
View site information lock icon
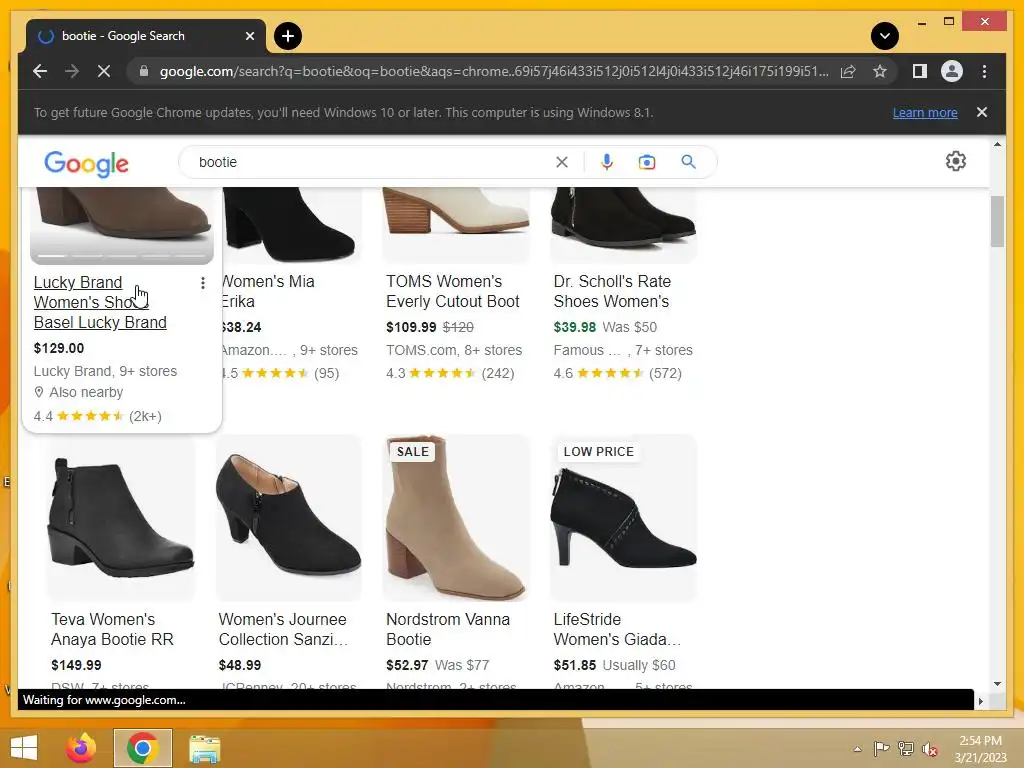coord(144,71)
